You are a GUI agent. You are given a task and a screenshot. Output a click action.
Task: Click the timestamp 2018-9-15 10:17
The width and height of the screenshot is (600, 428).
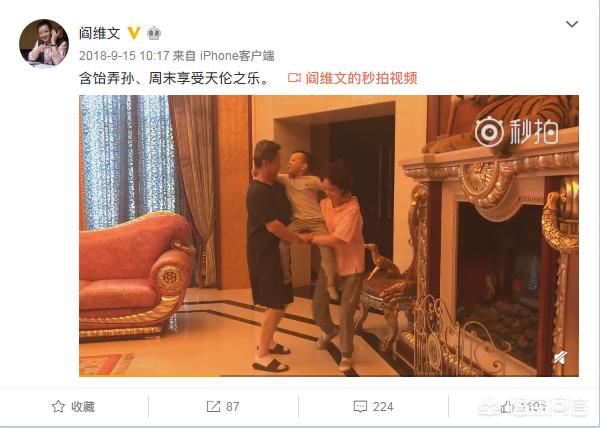[124, 56]
